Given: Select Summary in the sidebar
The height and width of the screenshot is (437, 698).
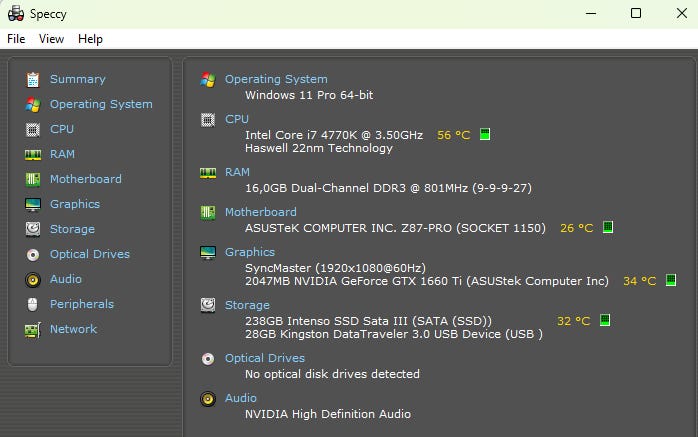Looking at the screenshot, I should tap(77, 79).
